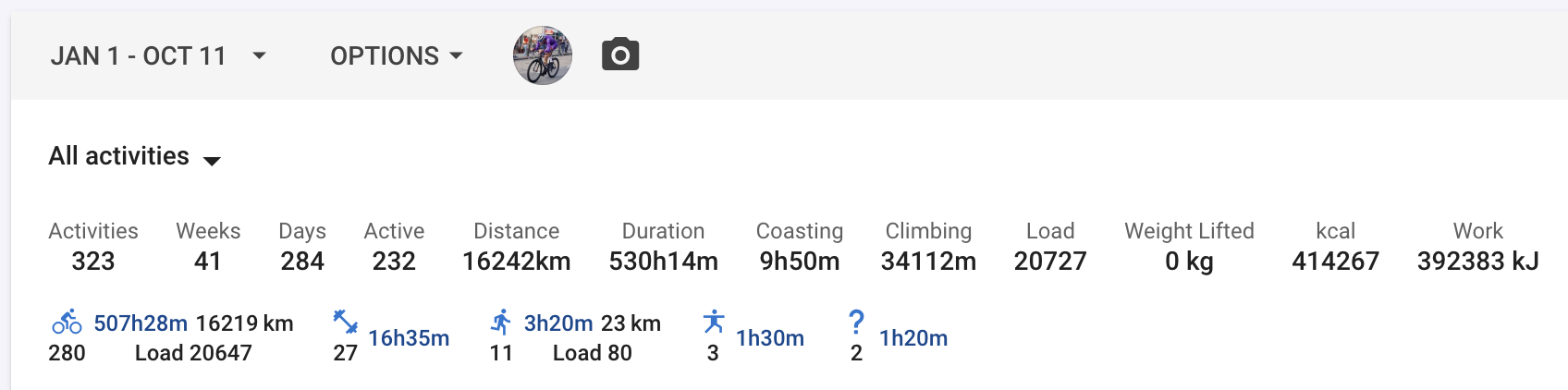
Task: Expand the date range dropdown arrow
Action: [260, 56]
